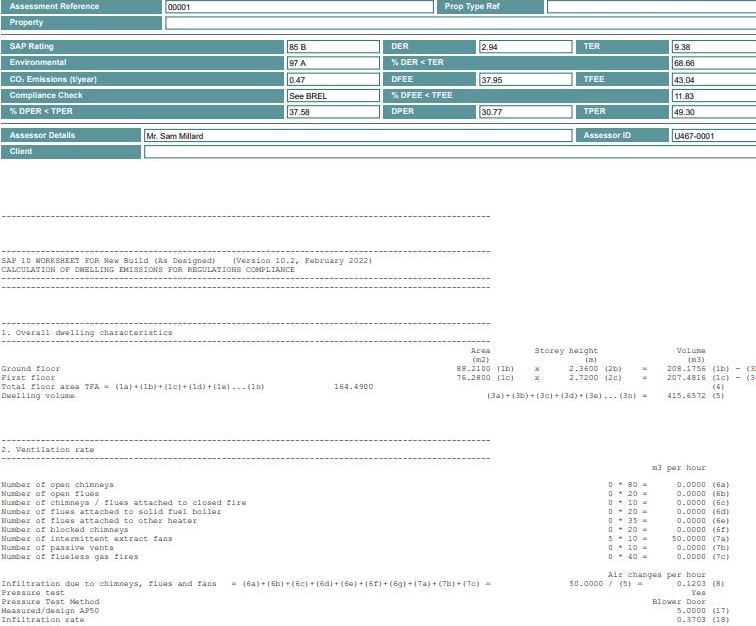Click the Assessment Reference field showing 00001
Image resolution: width=756 pixels, height=626 pixels.
coord(299,7)
